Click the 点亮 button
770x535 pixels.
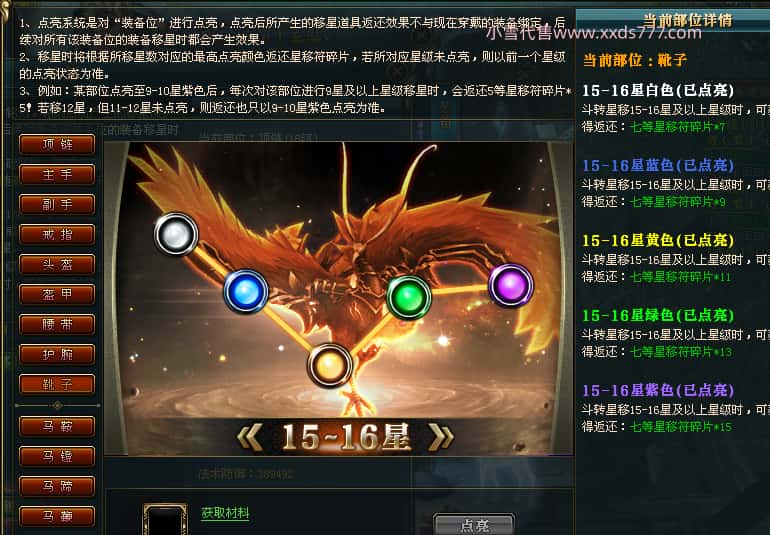tap(474, 525)
